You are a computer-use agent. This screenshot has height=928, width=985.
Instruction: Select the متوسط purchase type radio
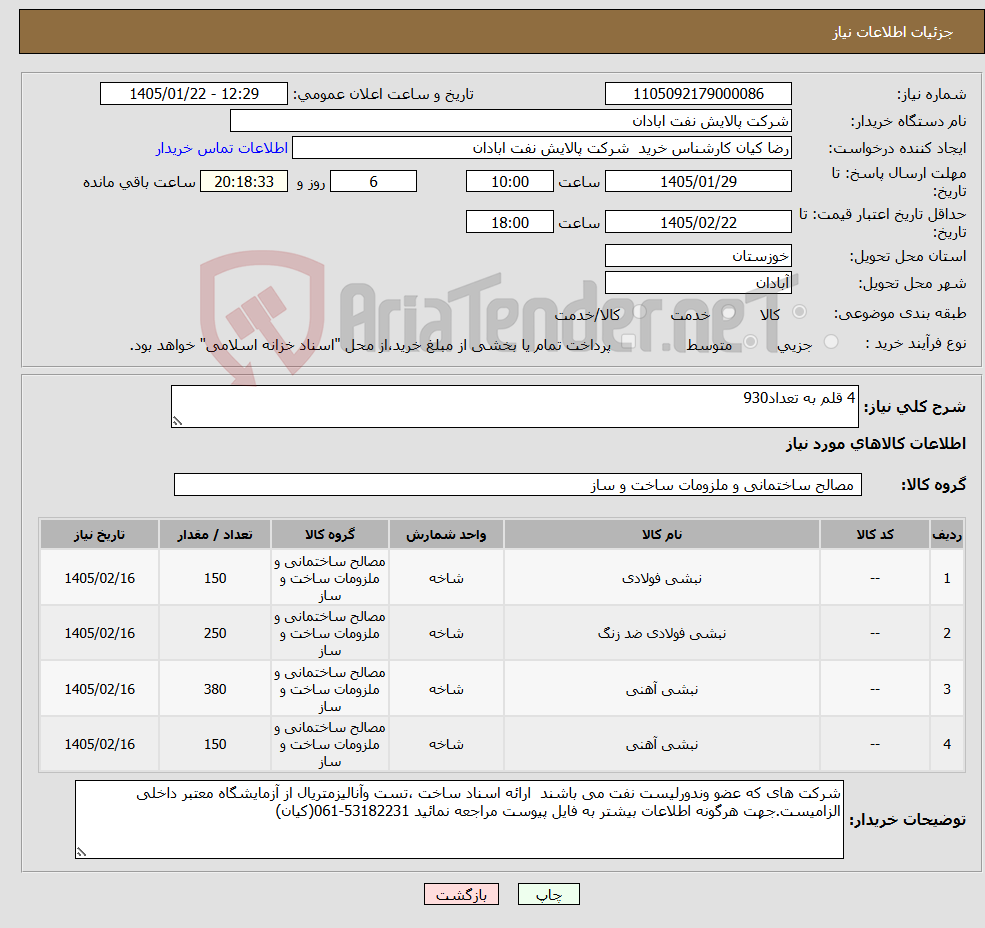750,342
